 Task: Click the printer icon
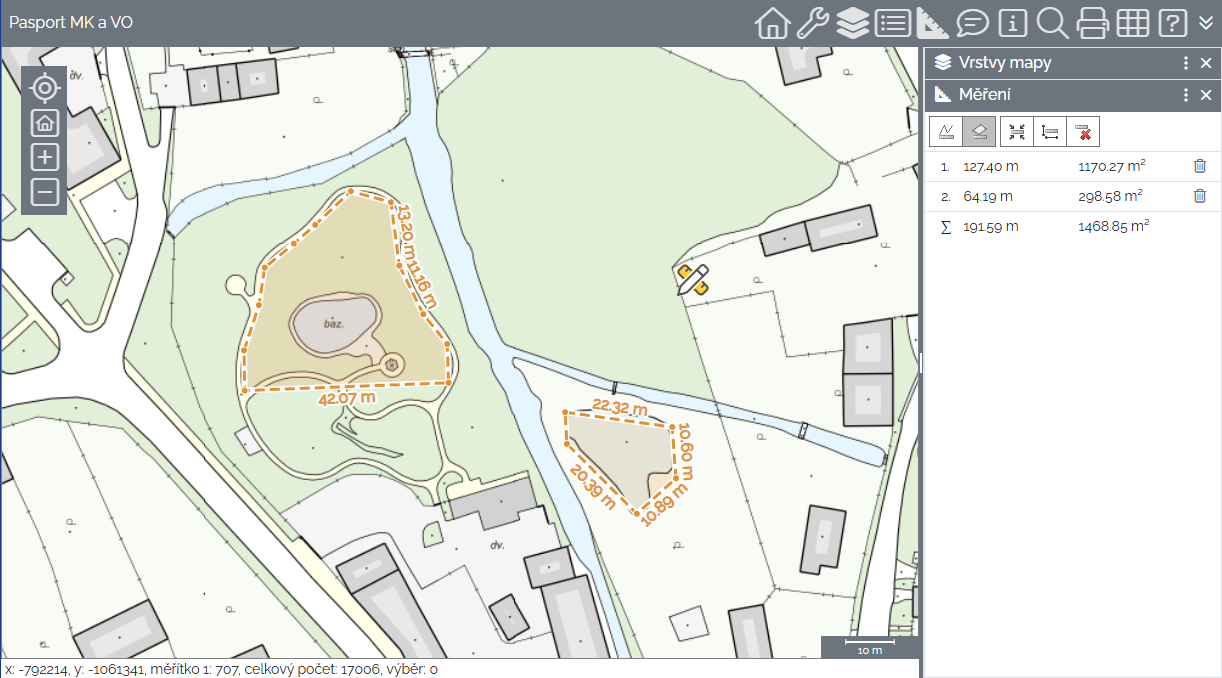[1092, 23]
